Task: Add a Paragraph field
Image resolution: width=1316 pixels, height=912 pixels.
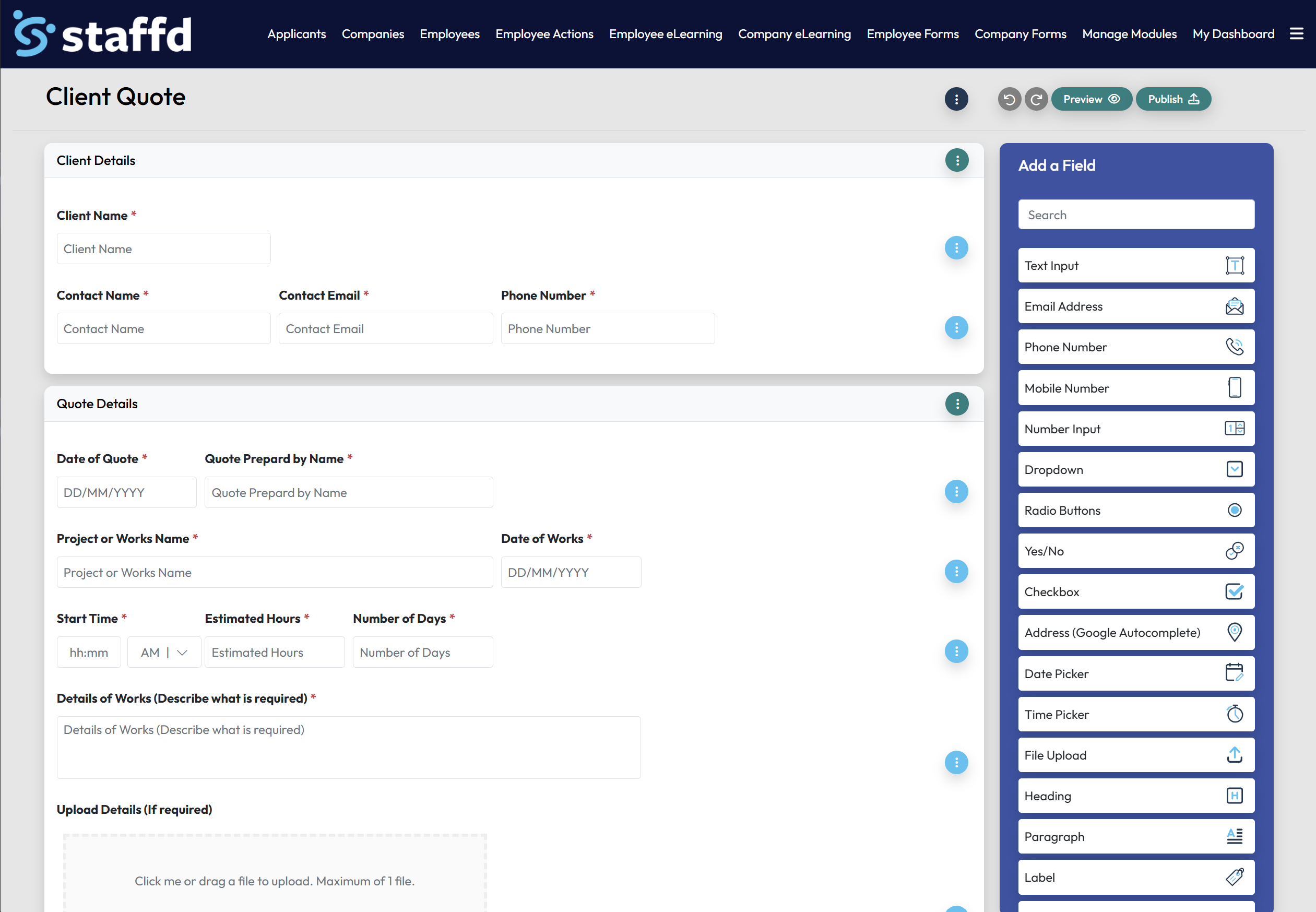Action: click(x=1136, y=837)
